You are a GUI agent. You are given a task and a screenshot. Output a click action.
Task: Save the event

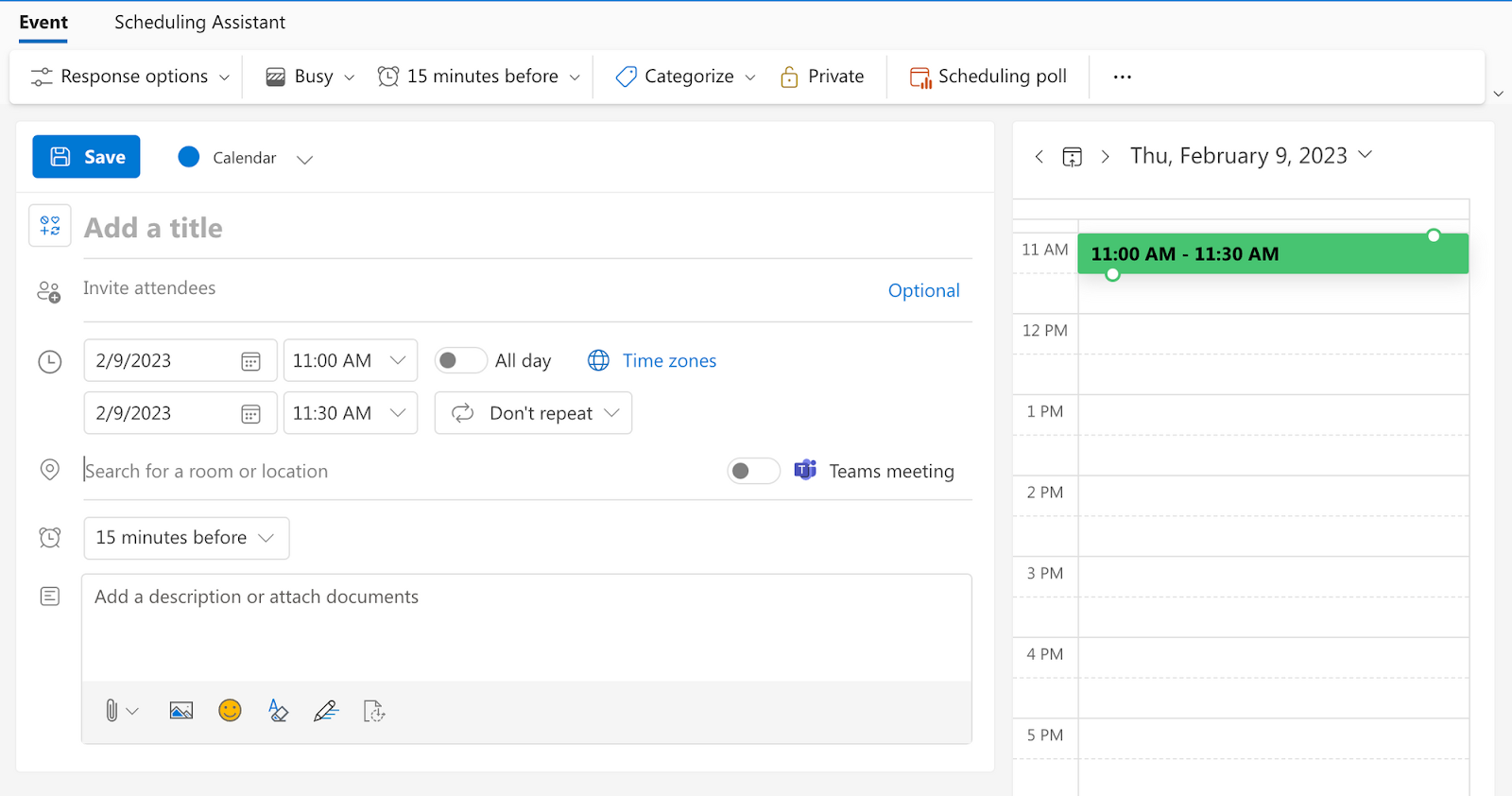pyautogui.click(x=86, y=157)
